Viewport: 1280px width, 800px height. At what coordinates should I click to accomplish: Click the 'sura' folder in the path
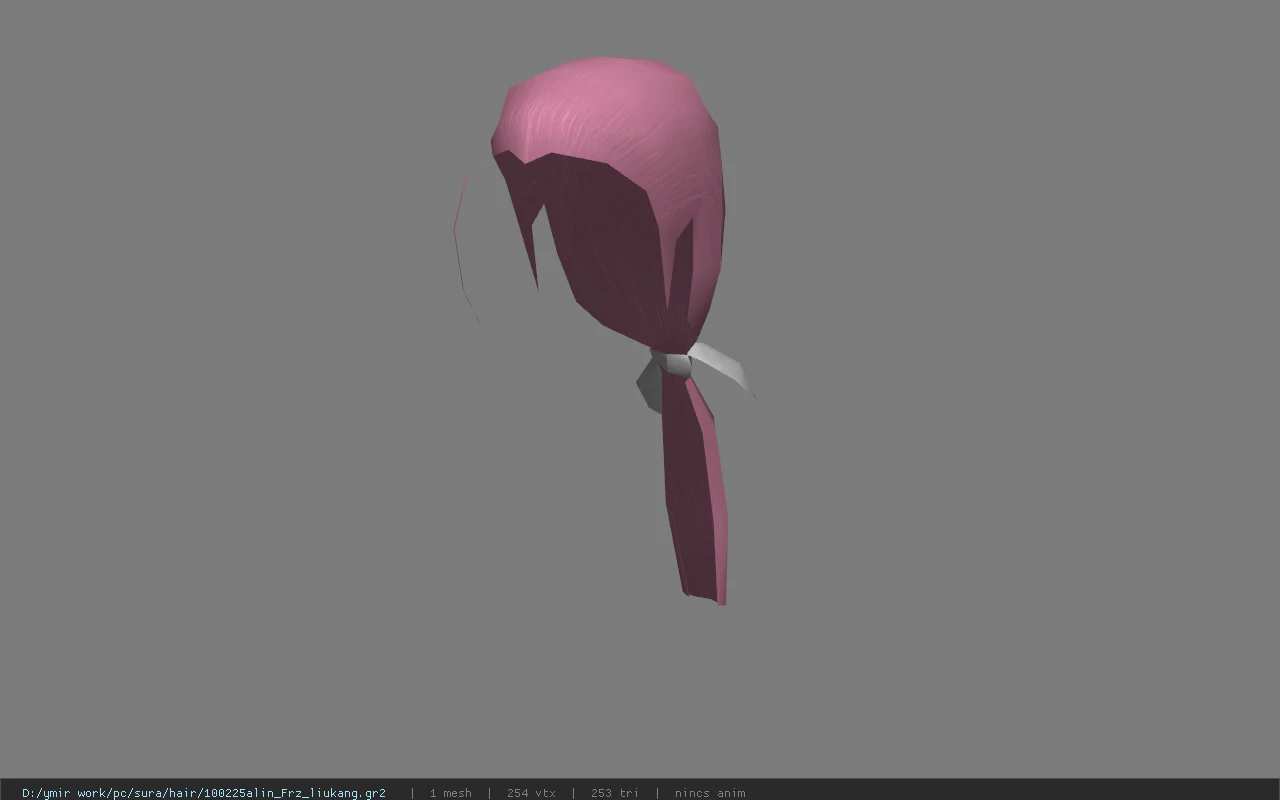pyautogui.click(x=147, y=793)
